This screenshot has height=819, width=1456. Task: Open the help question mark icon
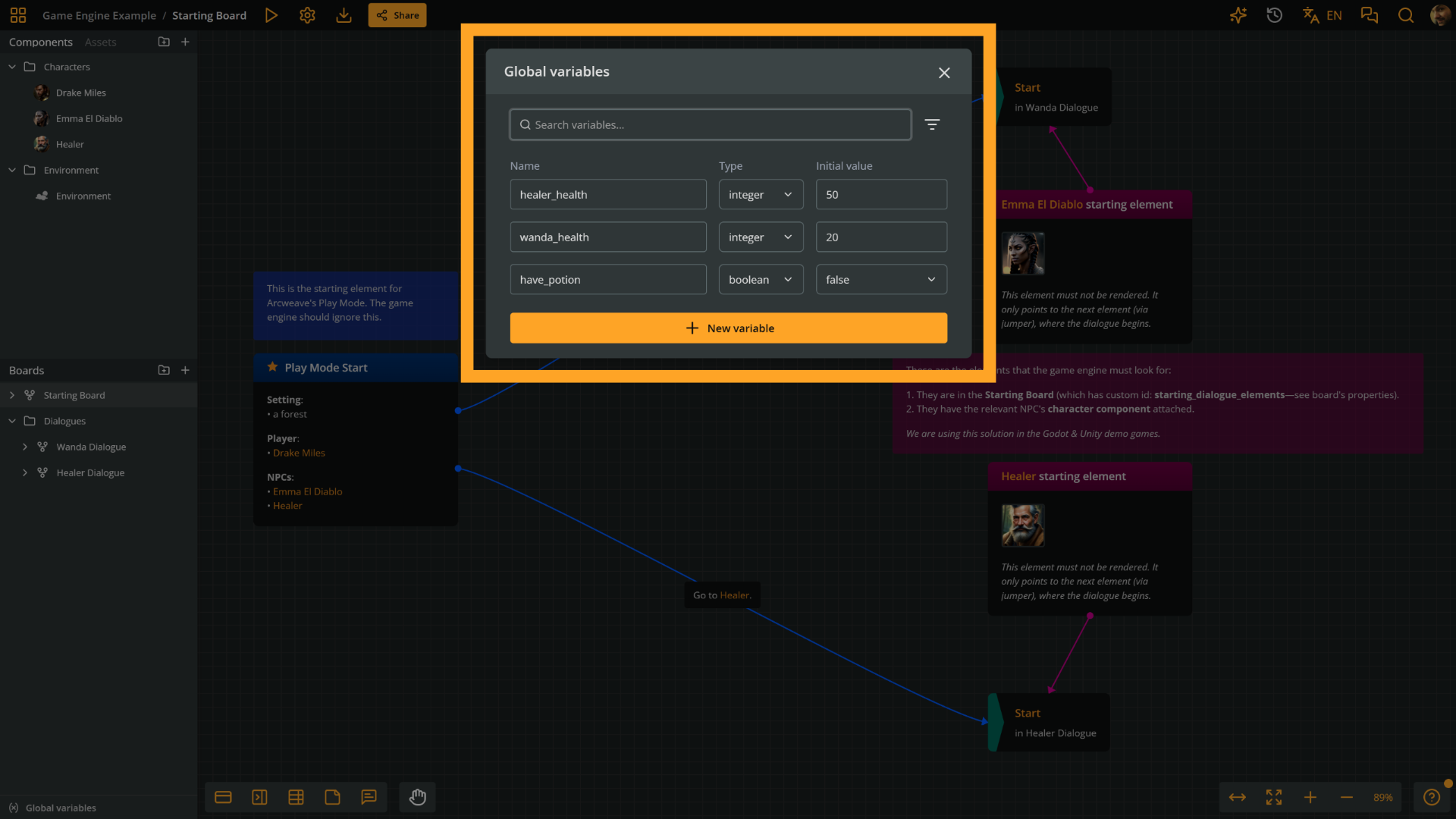point(1432,797)
